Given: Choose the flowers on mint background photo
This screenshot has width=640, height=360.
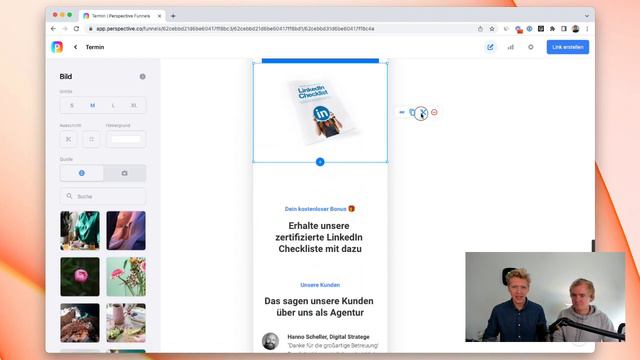Looking at the screenshot, I should pyautogui.click(x=126, y=277).
